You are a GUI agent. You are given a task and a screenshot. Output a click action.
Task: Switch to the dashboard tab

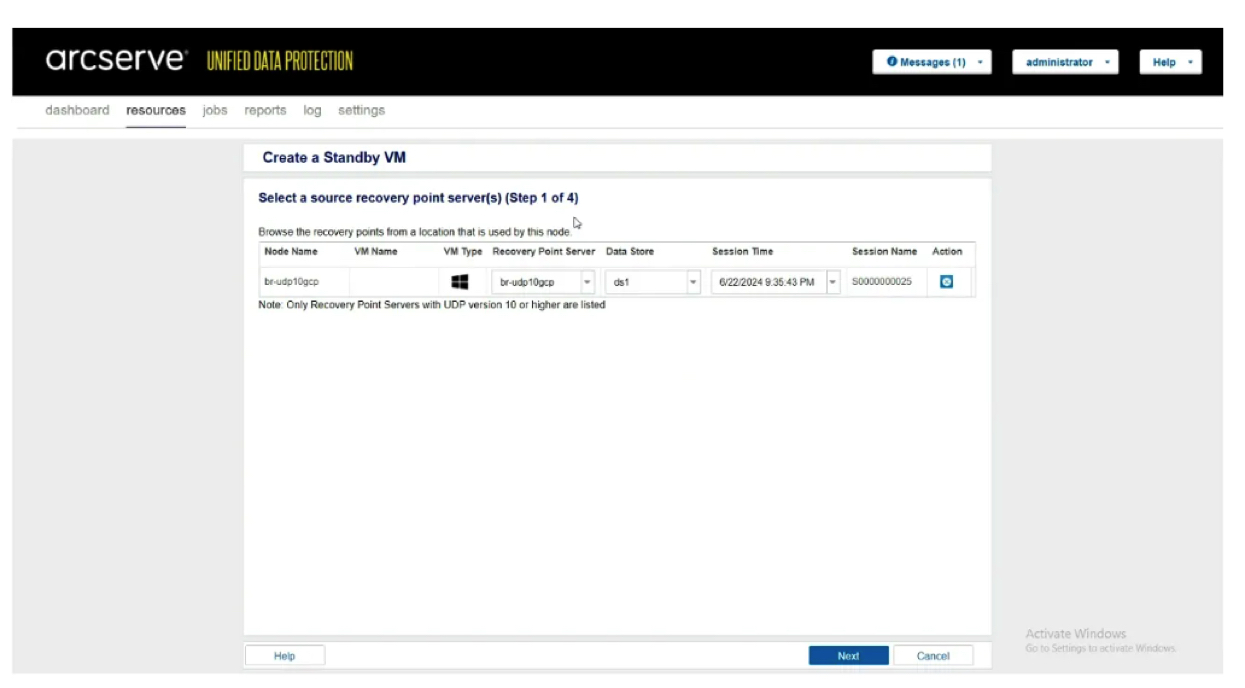[x=77, y=110]
